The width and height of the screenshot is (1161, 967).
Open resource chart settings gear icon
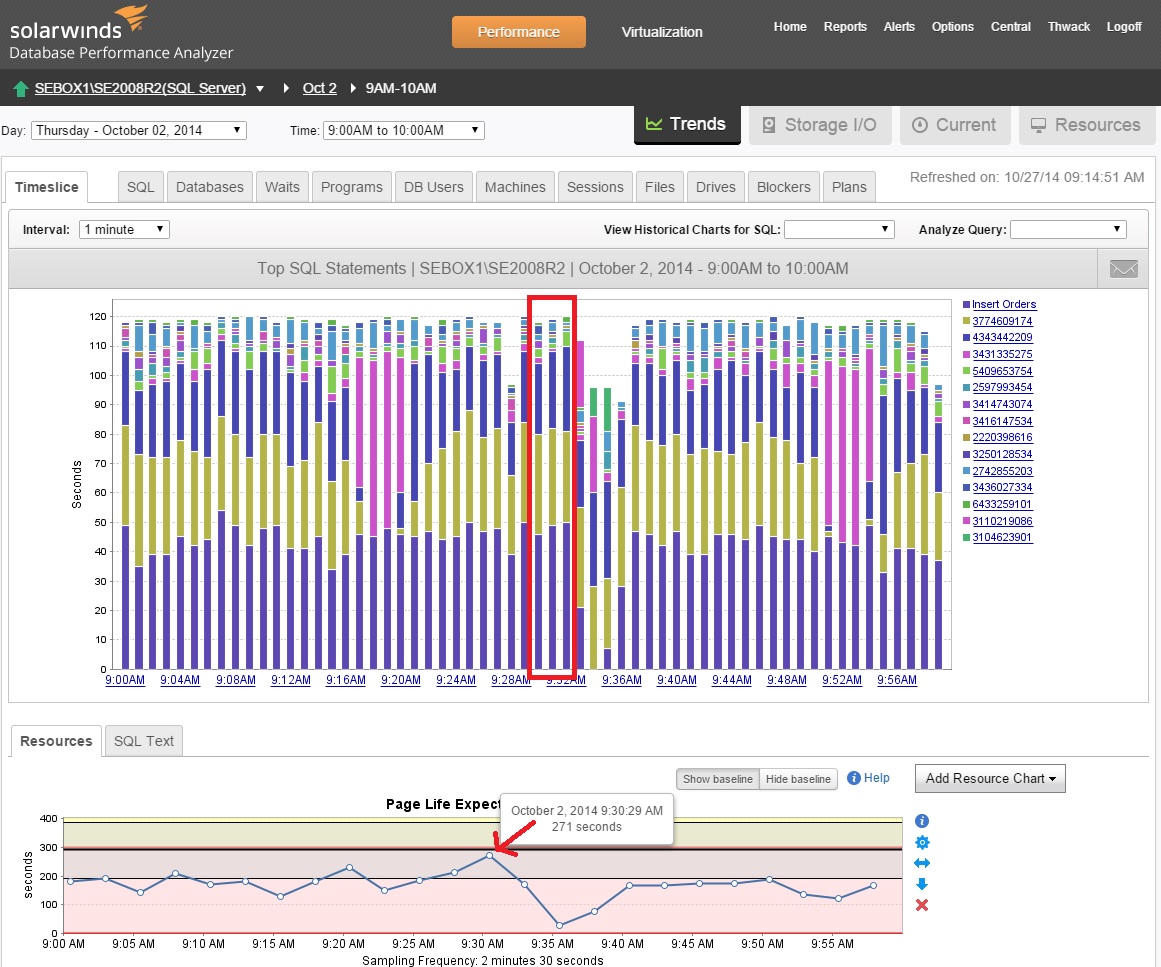[x=922, y=842]
